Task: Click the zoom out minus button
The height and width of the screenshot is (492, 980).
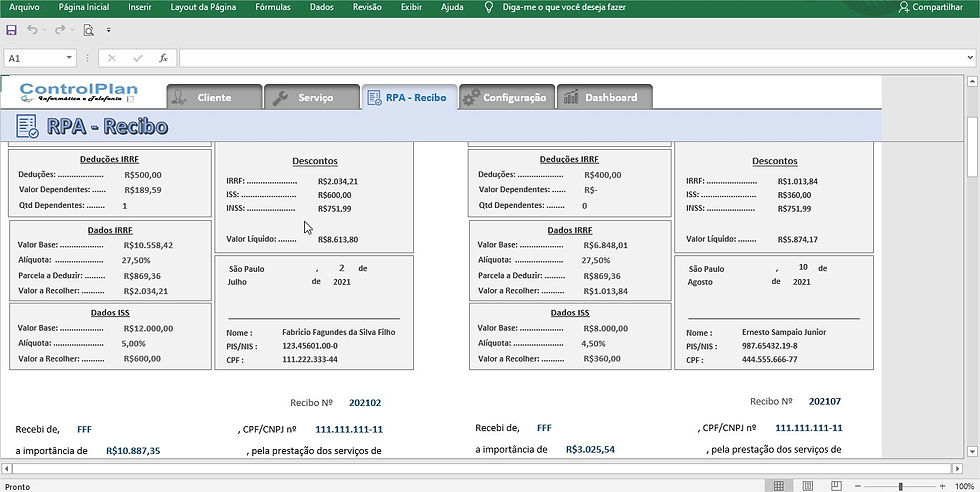Action: (x=860, y=486)
